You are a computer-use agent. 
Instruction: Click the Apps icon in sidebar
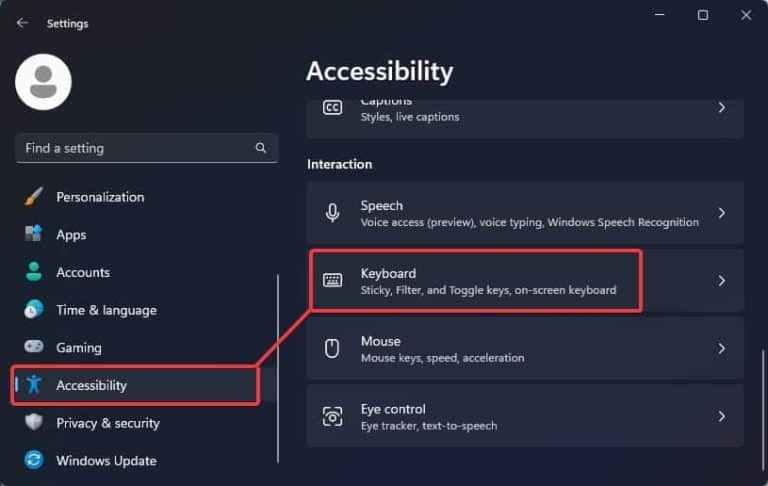click(x=34, y=235)
